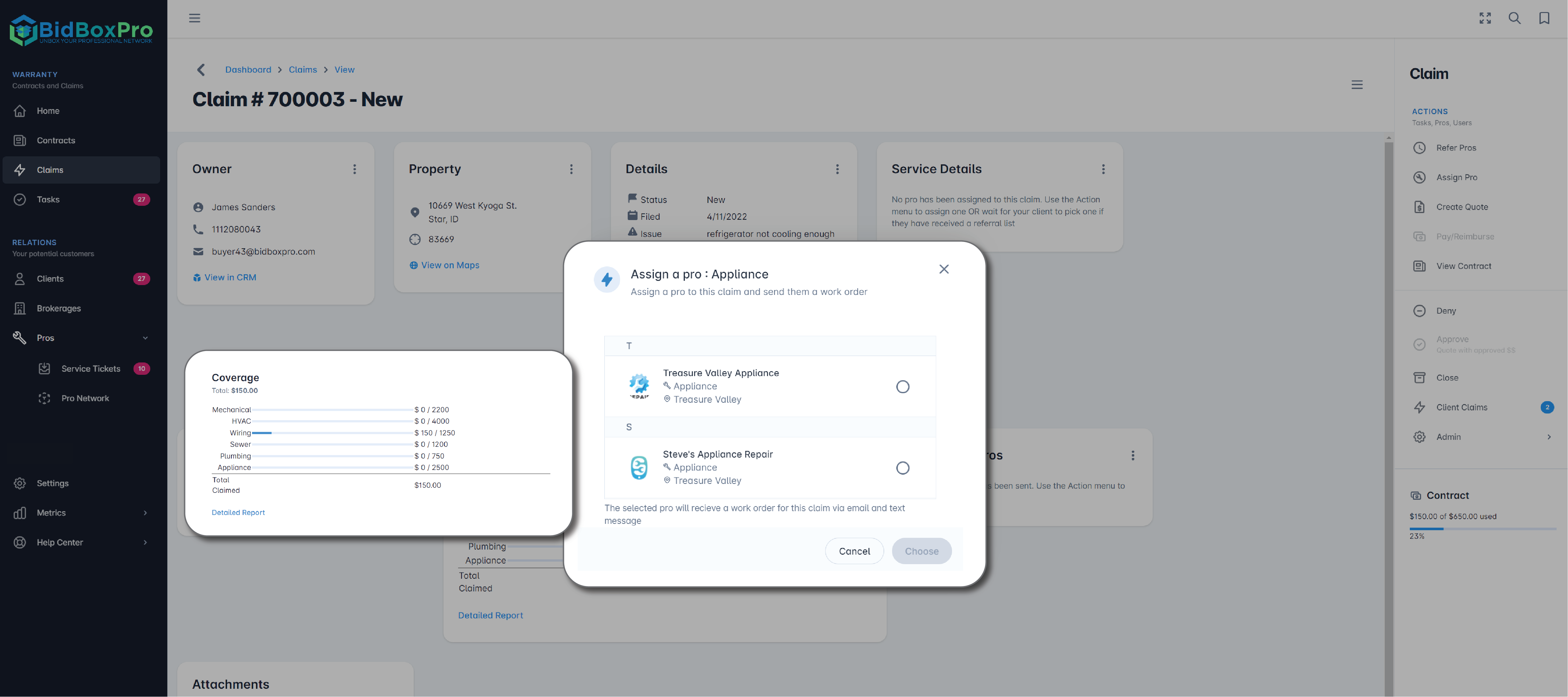
Task: Click the bookmark icon in top bar
Action: [1544, 18]
